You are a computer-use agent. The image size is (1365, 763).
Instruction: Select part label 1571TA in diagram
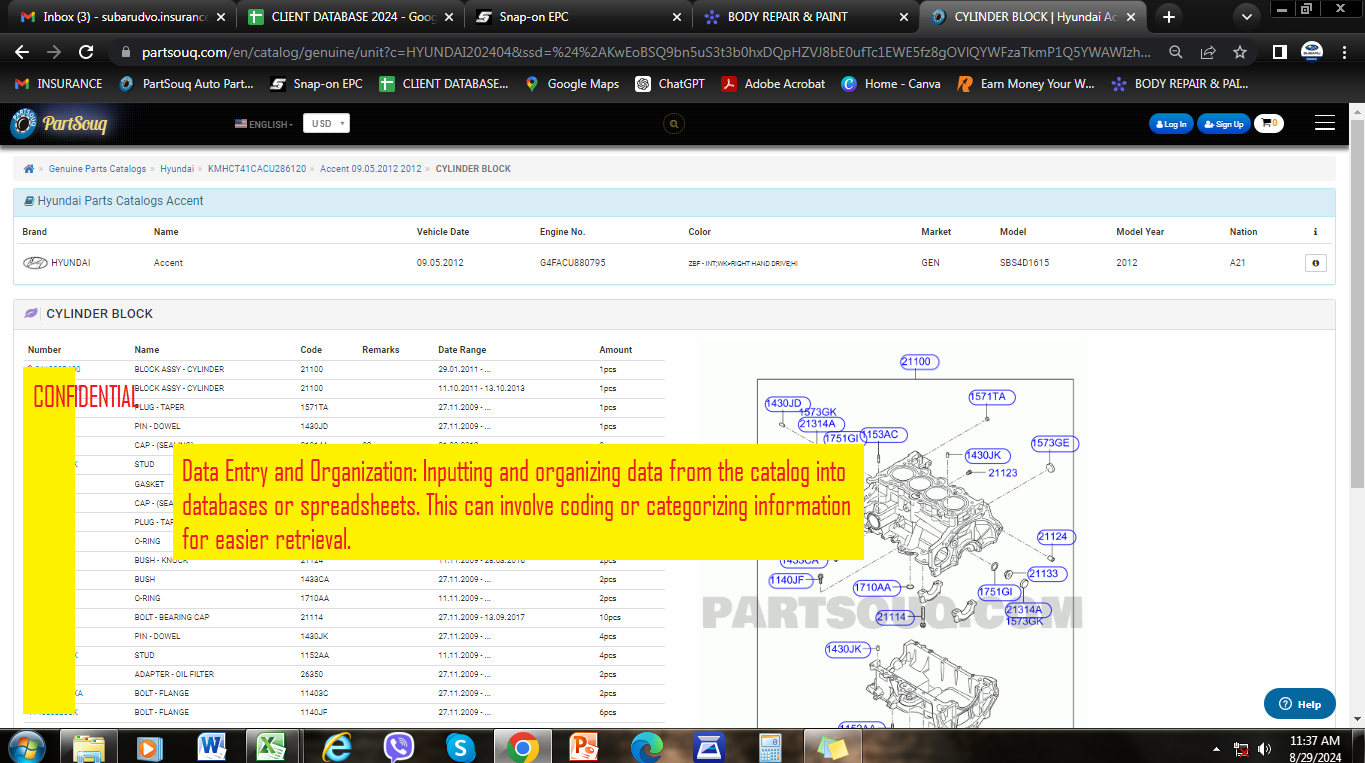tap(991, 397)
